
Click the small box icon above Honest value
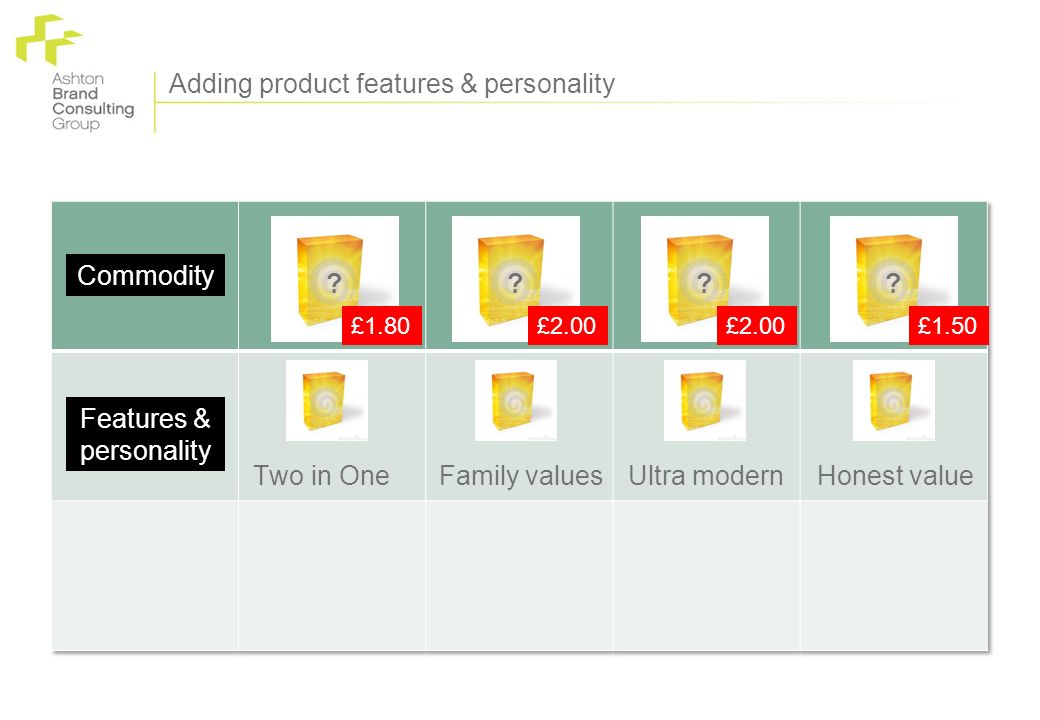click(893, 400)
